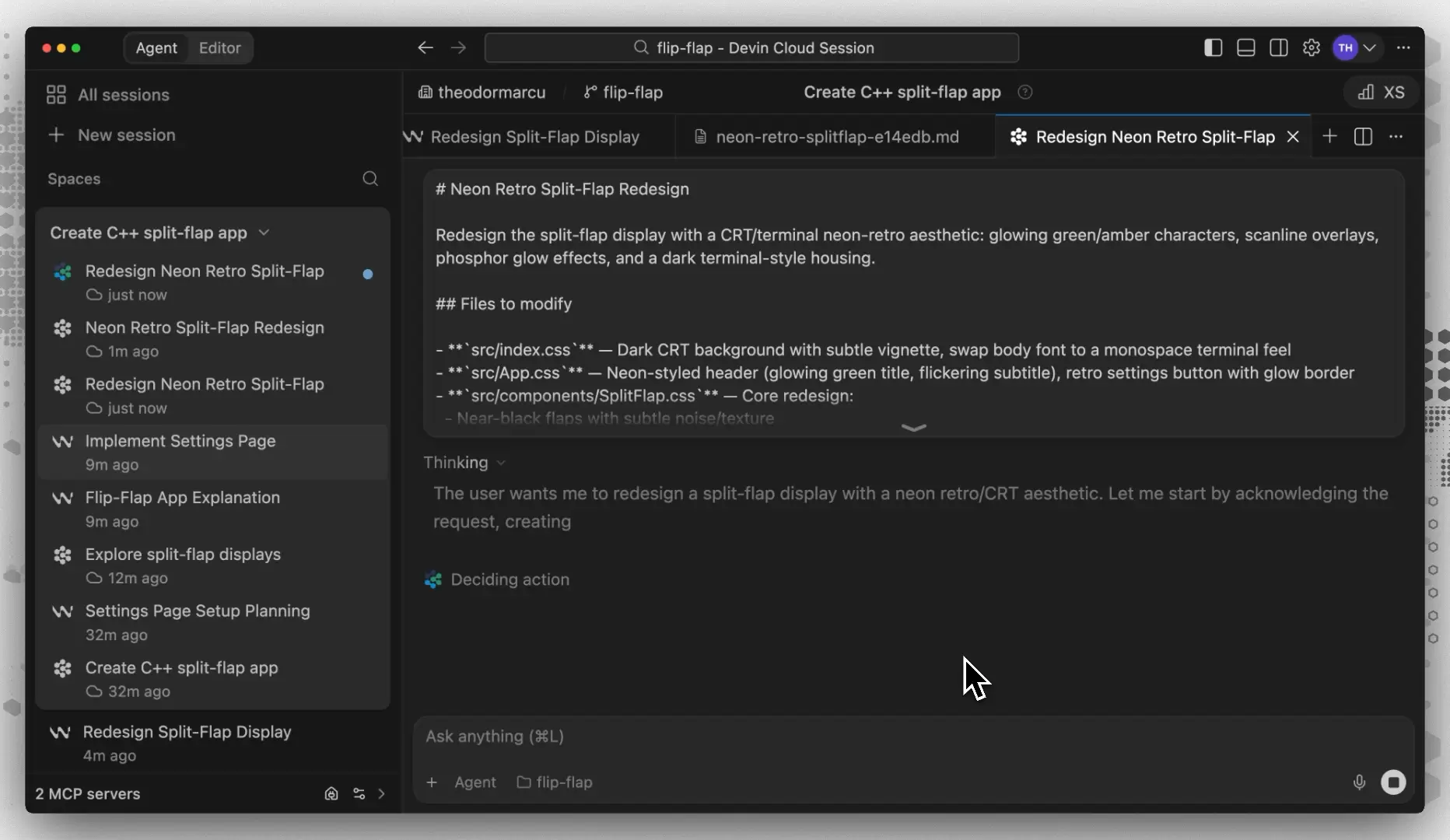
Task: Expand the truncated prompt message chevron
Action: (913, 427)
